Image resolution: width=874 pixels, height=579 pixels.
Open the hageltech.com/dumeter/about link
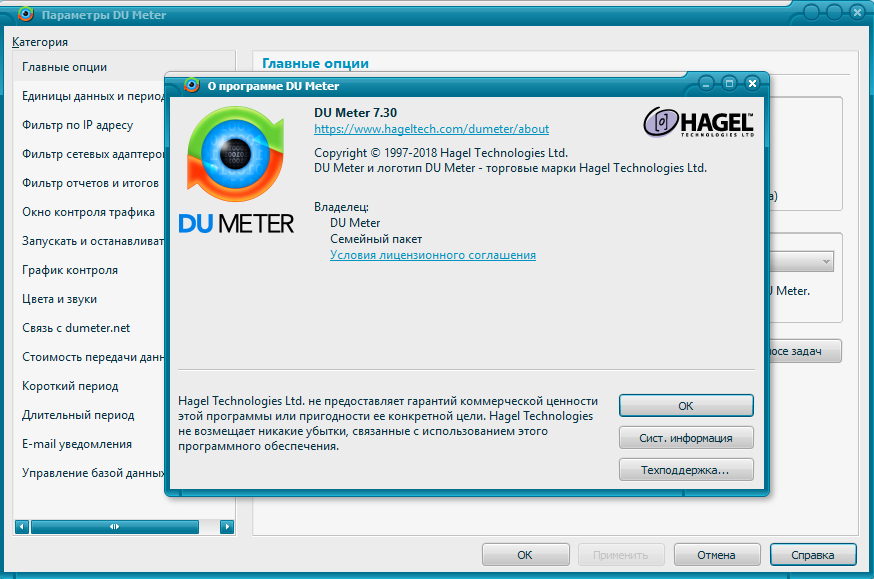(x=431, y=129)
